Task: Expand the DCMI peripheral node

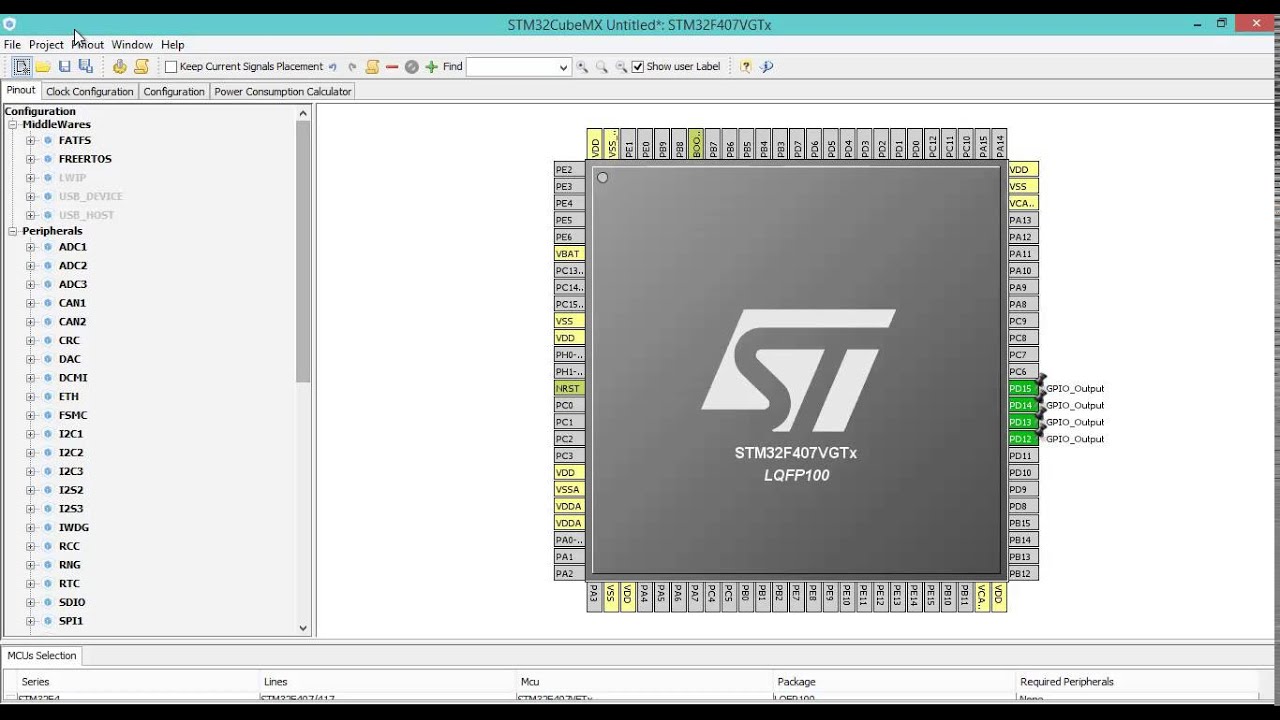Action: 30,378
